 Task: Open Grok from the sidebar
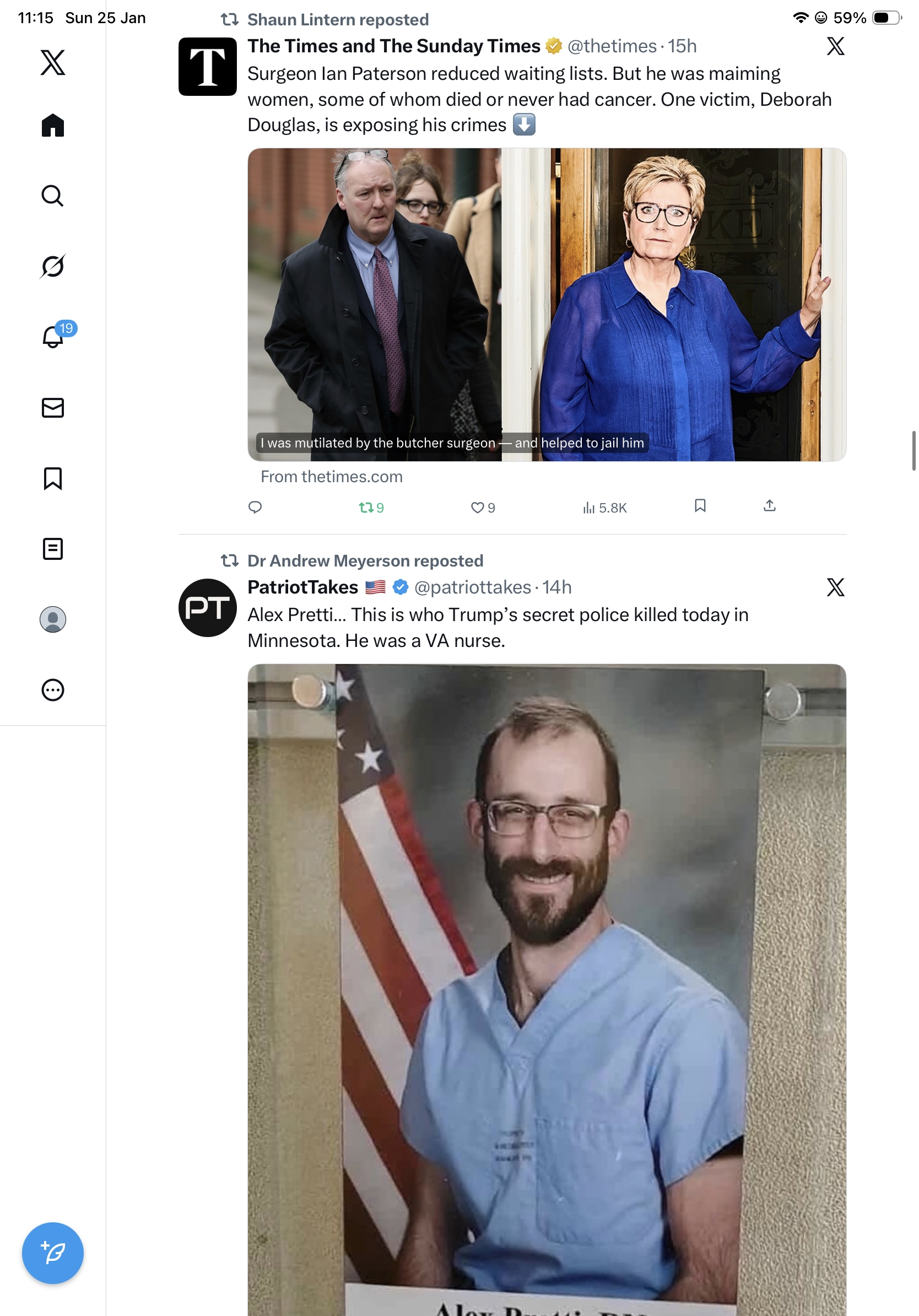pyautogui.click(x=53, y=266)
